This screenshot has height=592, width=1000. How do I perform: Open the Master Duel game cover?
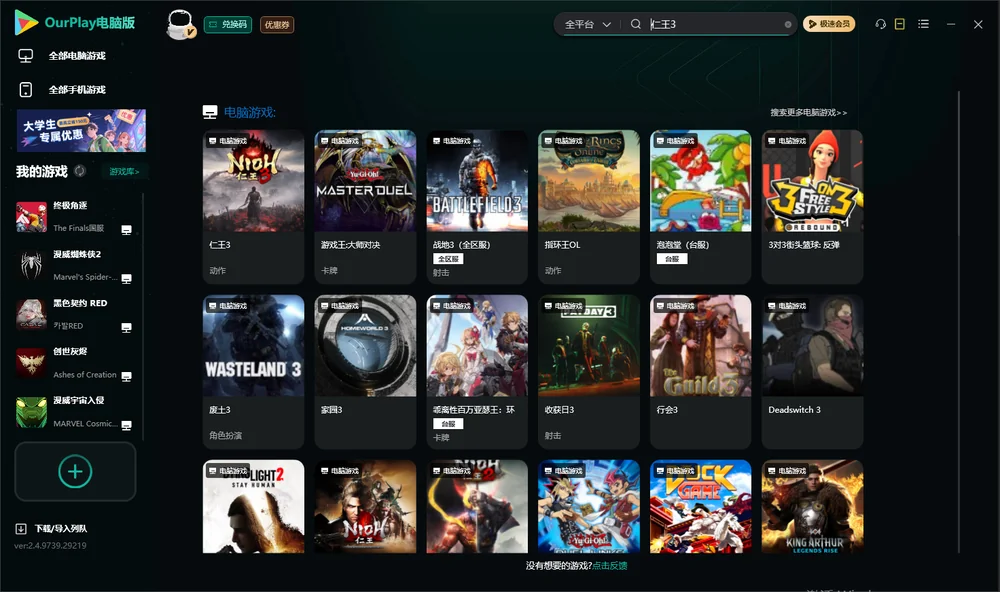pyautogui.click(x=365, y=181)
